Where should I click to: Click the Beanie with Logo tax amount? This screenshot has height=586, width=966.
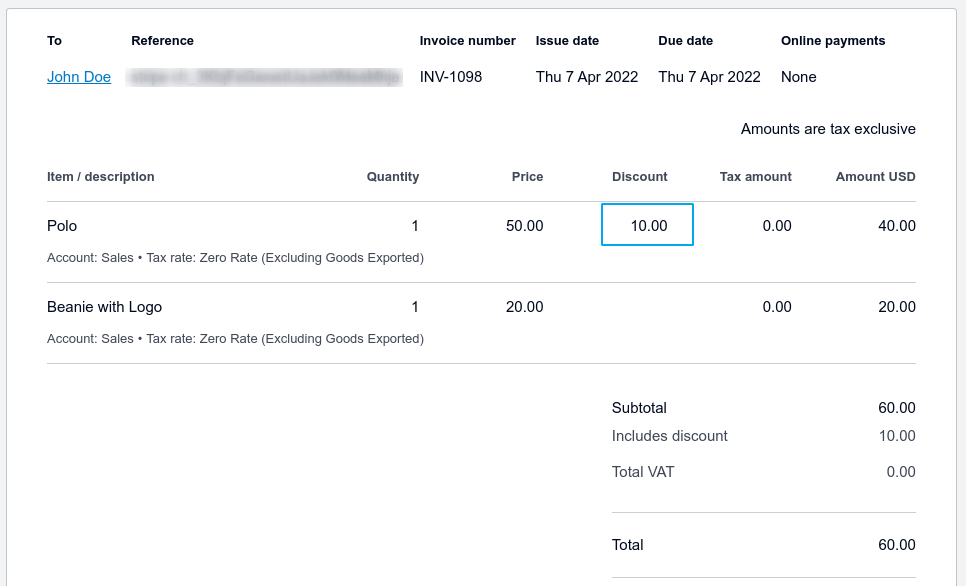[x=776, y=307]
